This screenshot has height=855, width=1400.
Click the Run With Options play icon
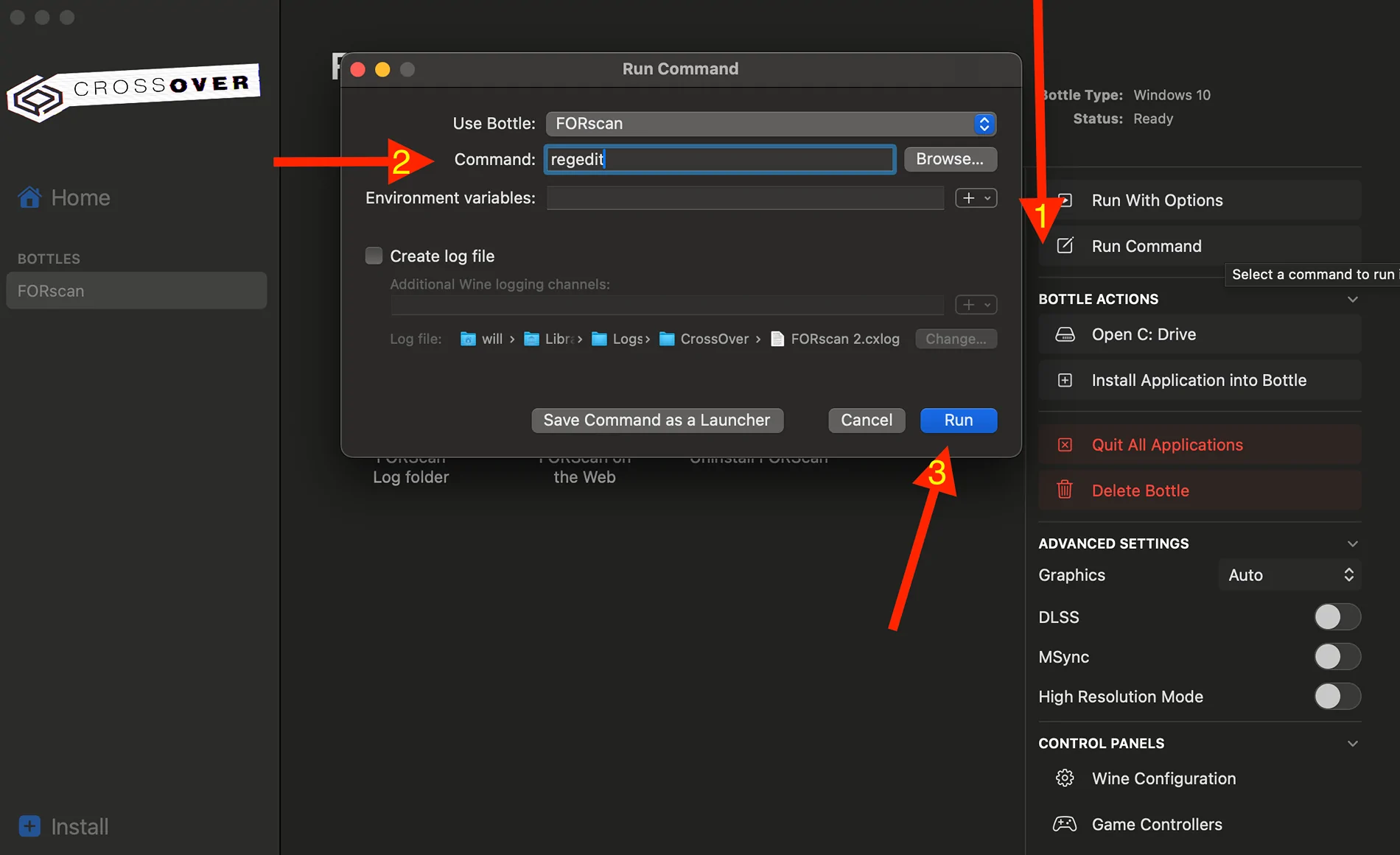click(1065, 200)
